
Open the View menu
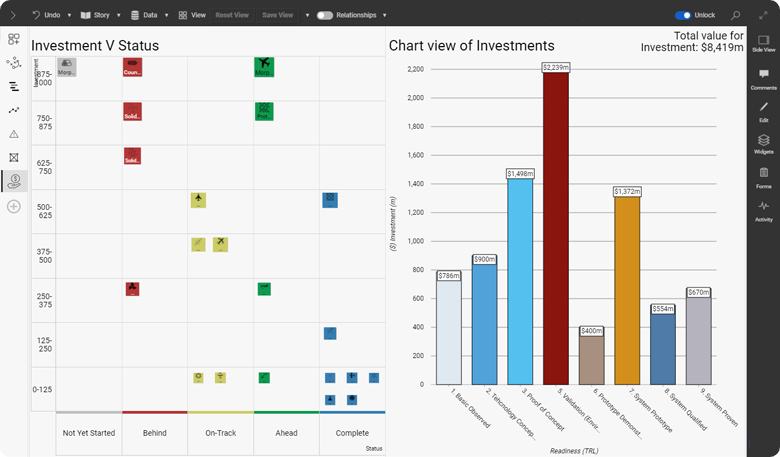click(x=192, y=16)
